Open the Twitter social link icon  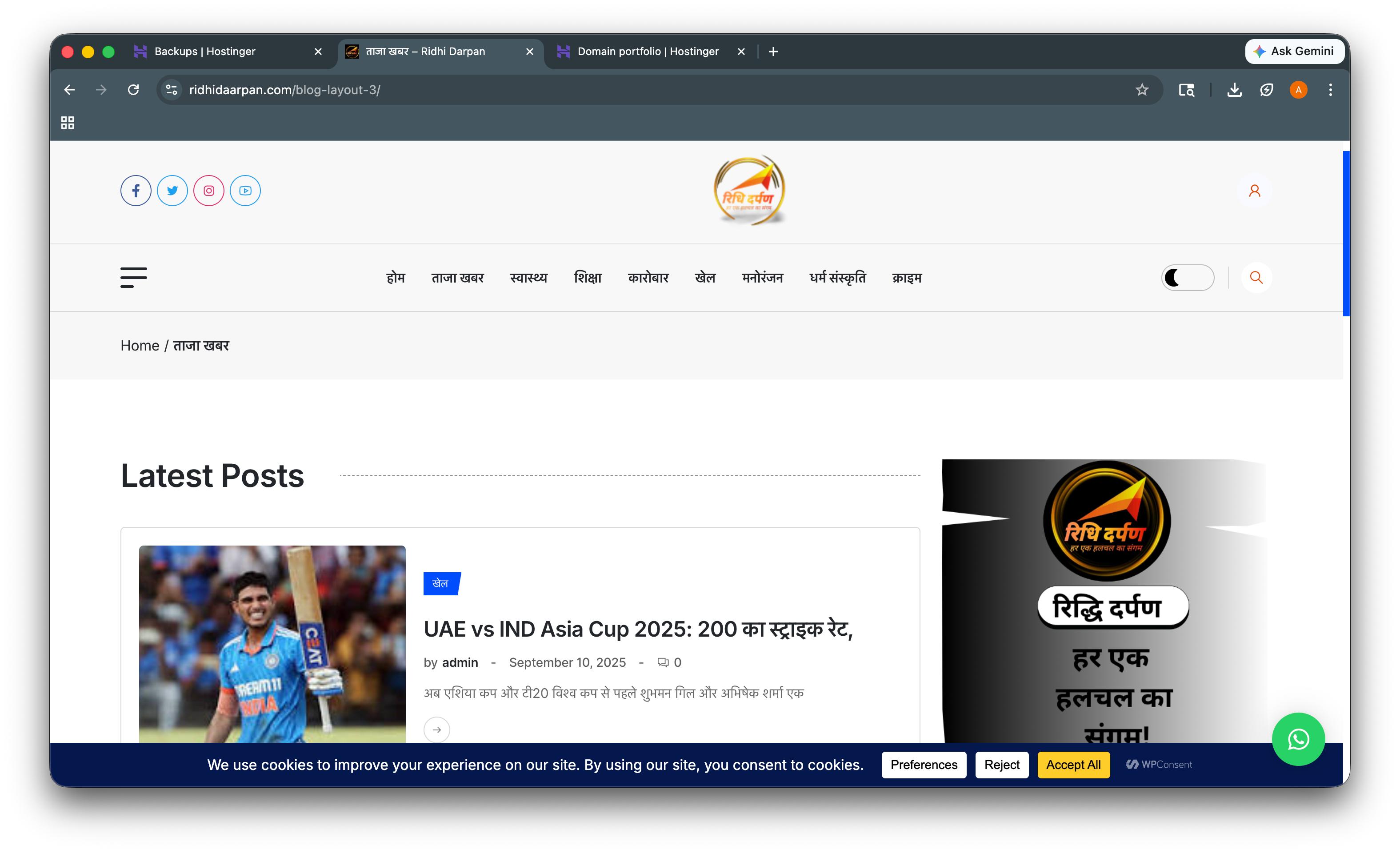pyautogui.click(x=172, y=191)
